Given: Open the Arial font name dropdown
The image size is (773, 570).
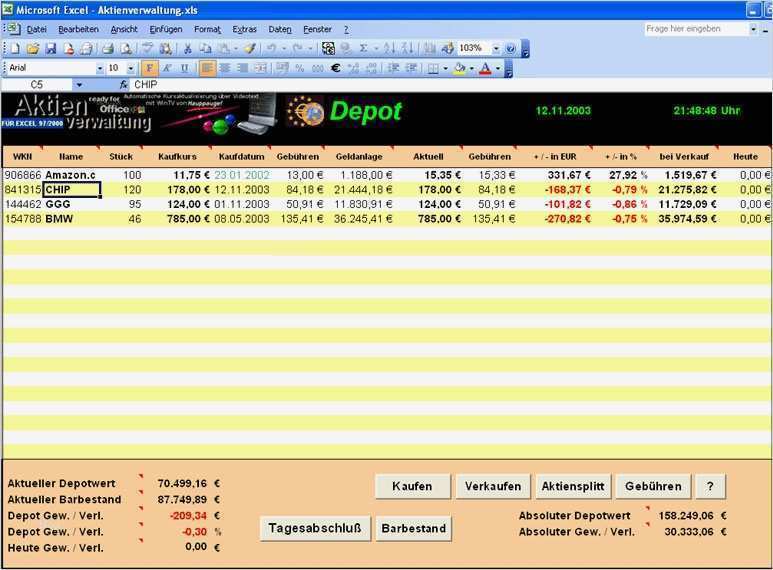Looking at the screenshot, I should (x=100, y=68).
